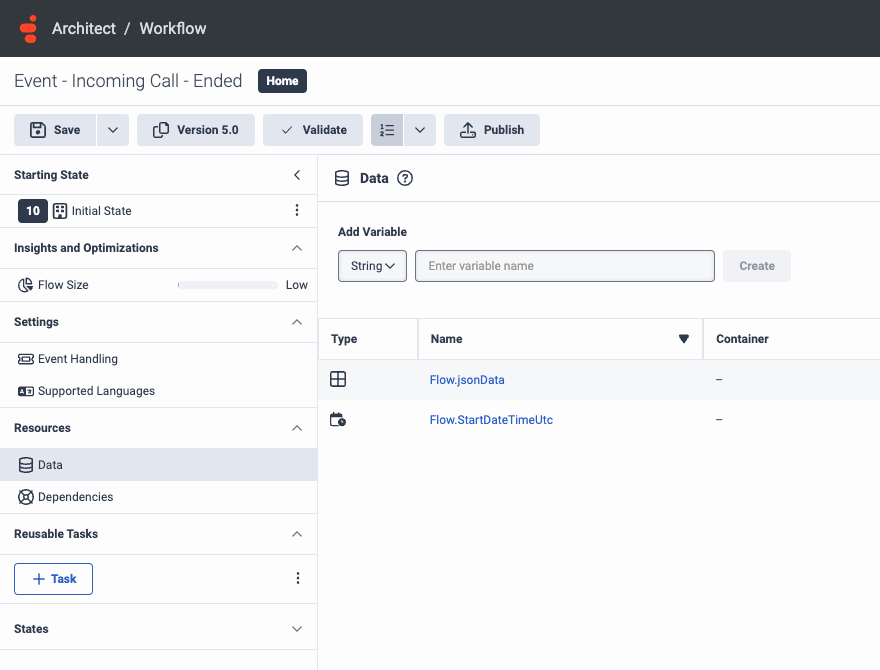Open the String type dropdown
The height and width of the screenshot is (670, 880).
[372, 266]
